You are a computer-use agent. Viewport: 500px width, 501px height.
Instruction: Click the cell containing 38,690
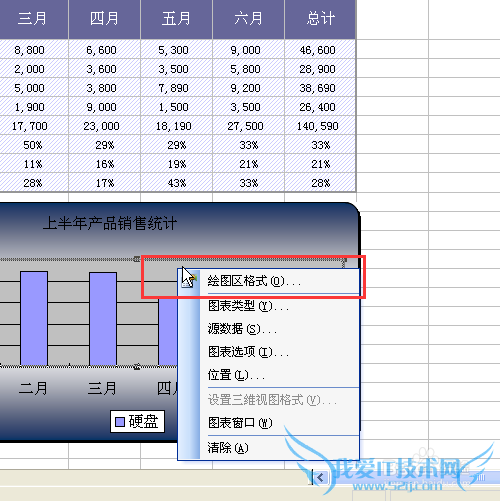[x=320, y=88]
